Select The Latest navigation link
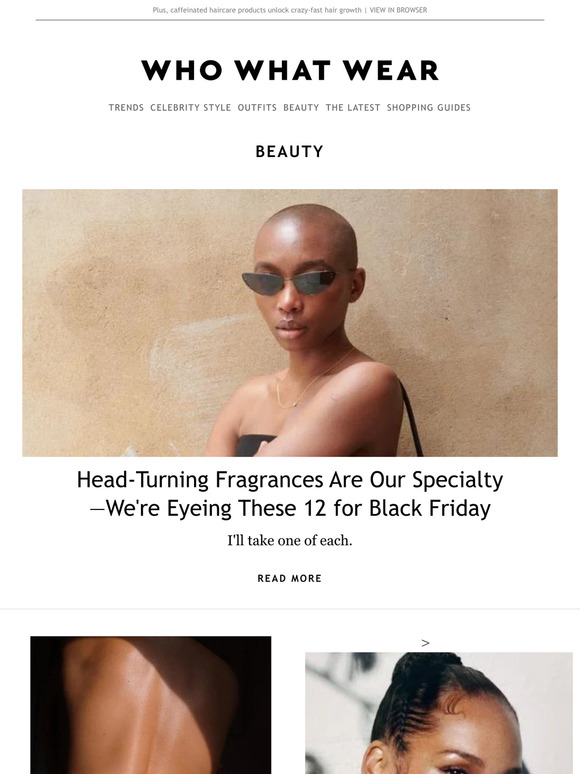The width and height of the screenshot is (580, 774). point(353,108)
